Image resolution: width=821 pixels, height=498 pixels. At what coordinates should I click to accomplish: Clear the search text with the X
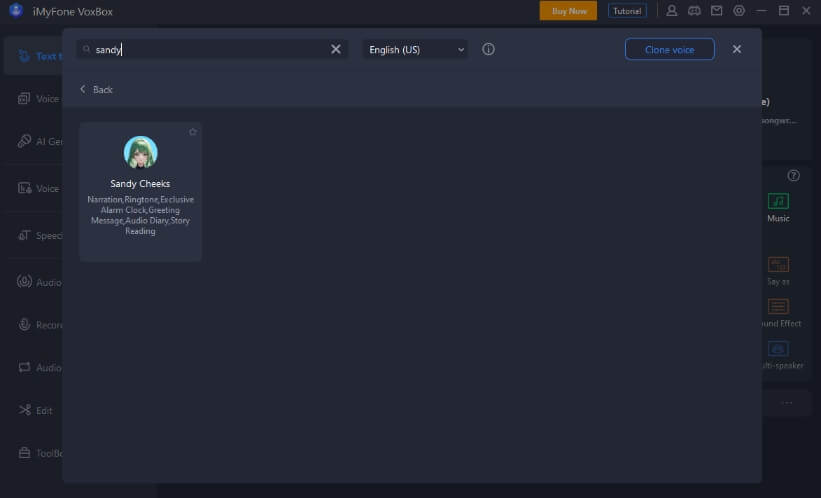click(336, 49)
